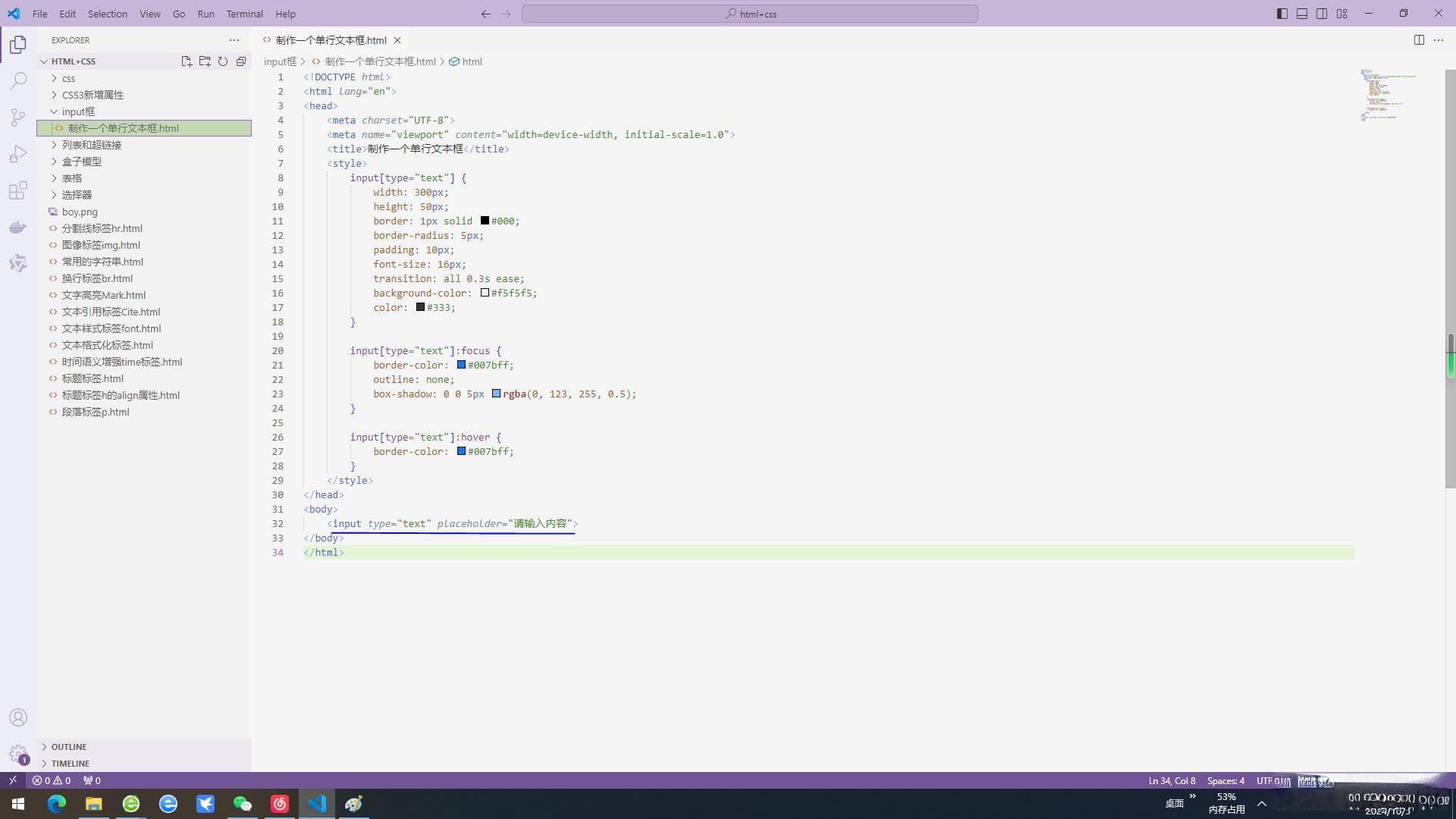Open the Accounts menu icon
The width and height of the screenshot is (1456, 819).
click(18, 717)
